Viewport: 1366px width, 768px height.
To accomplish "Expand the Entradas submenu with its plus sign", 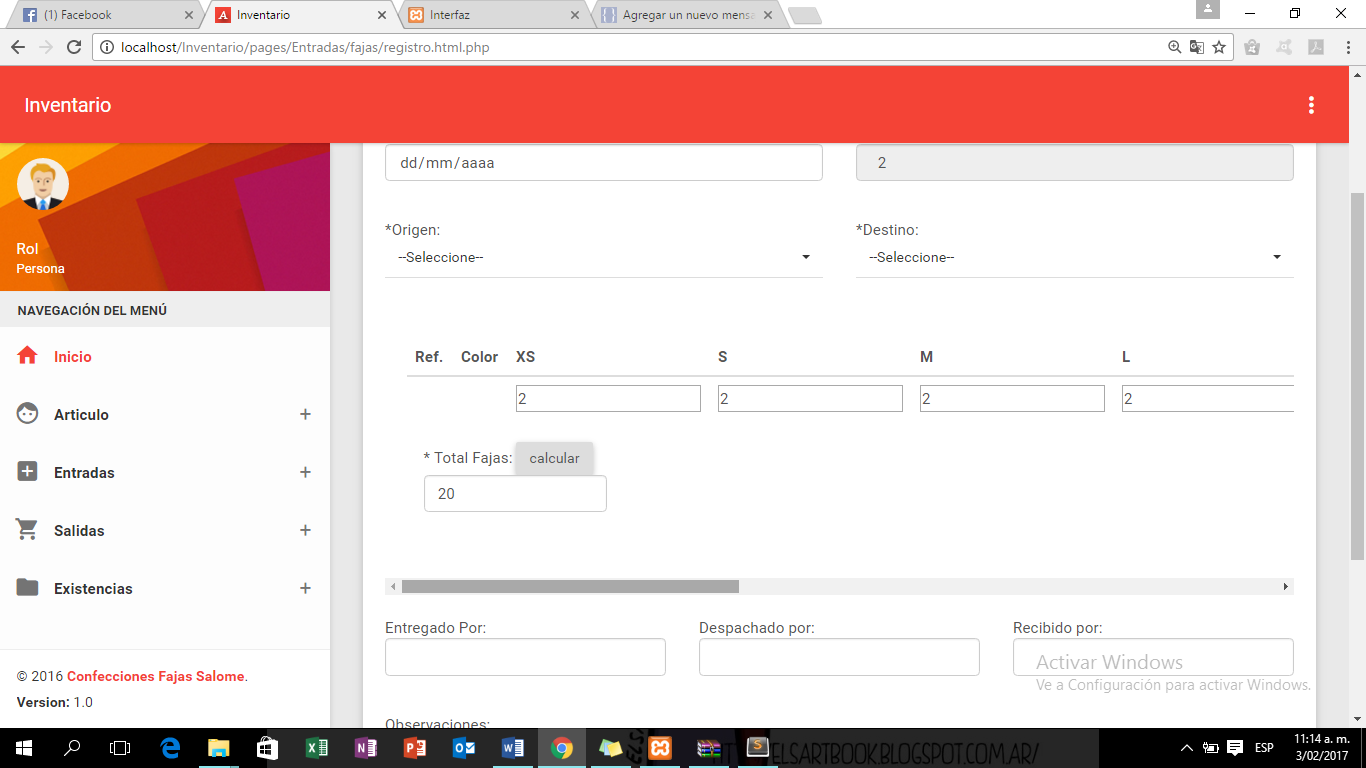I will [x=305, y=472].
